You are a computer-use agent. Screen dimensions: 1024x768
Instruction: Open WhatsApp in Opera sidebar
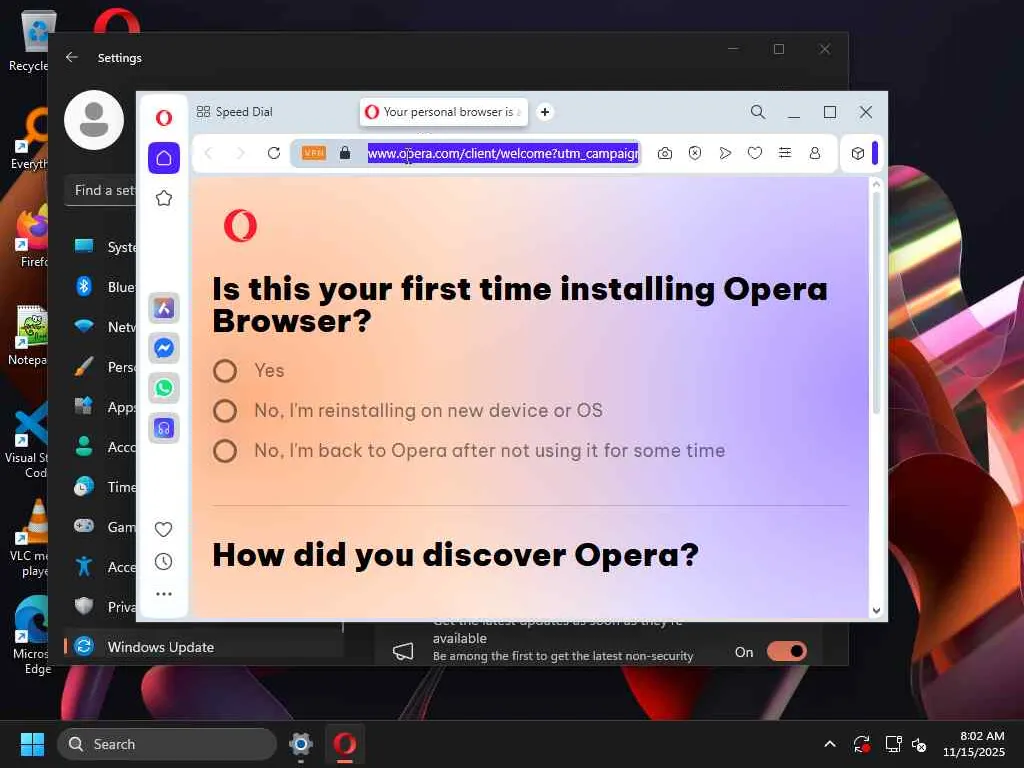[x=164, y=388]
